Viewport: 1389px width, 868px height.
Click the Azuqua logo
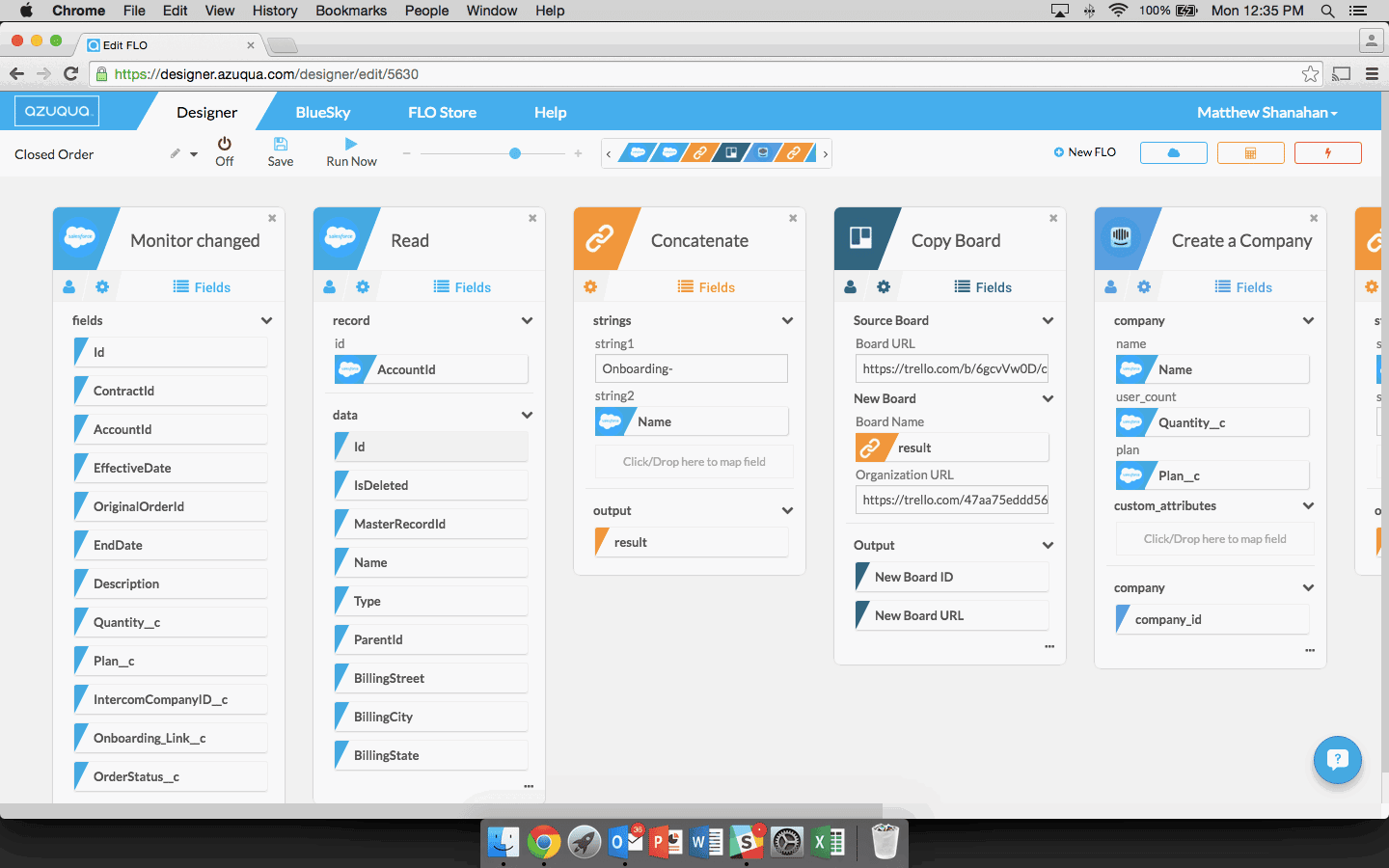pos(57,111)
